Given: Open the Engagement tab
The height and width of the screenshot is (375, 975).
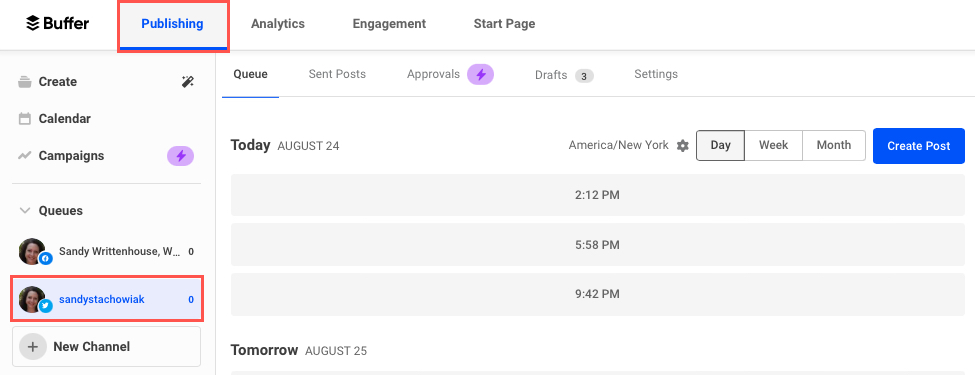Looking at the screenshot, I should tap(389, 24).
